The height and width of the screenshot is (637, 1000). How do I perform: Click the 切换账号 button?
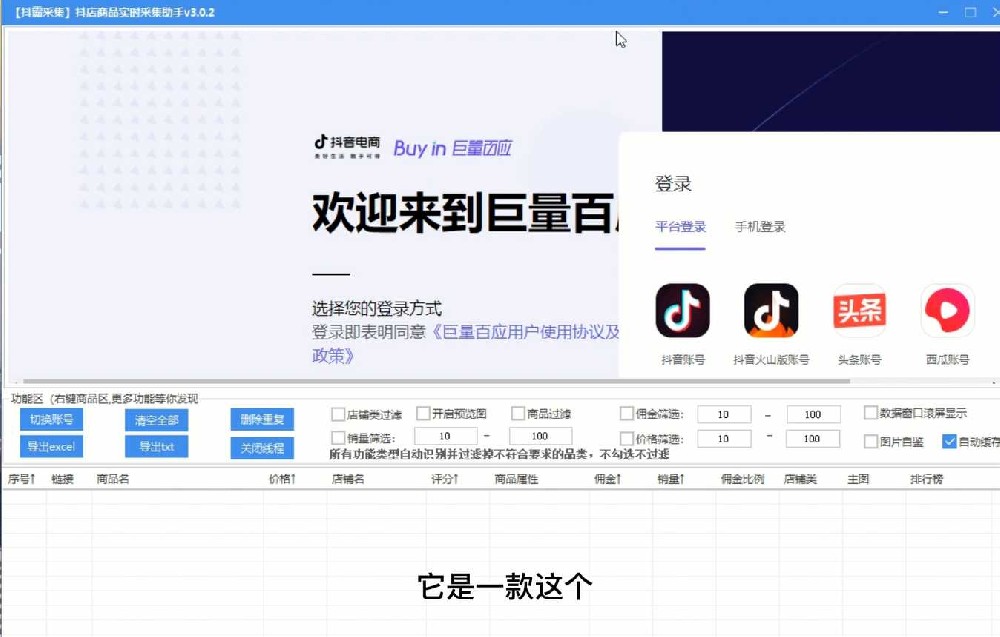pyautogui.click(x=52, y=420)
